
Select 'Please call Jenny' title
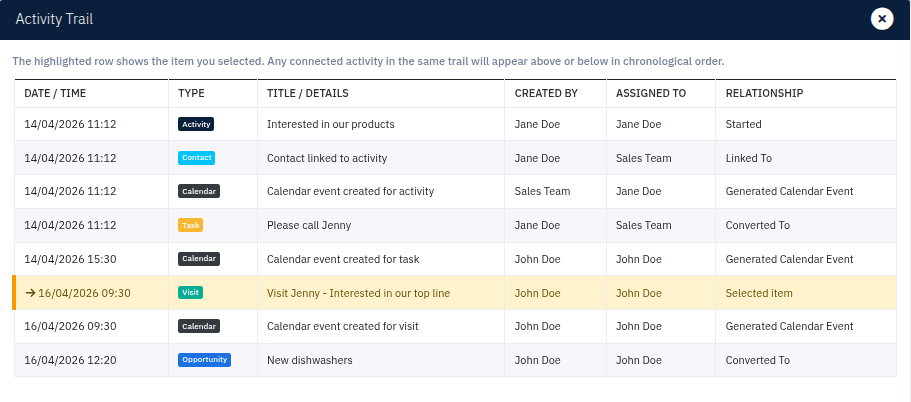(309, 225)
